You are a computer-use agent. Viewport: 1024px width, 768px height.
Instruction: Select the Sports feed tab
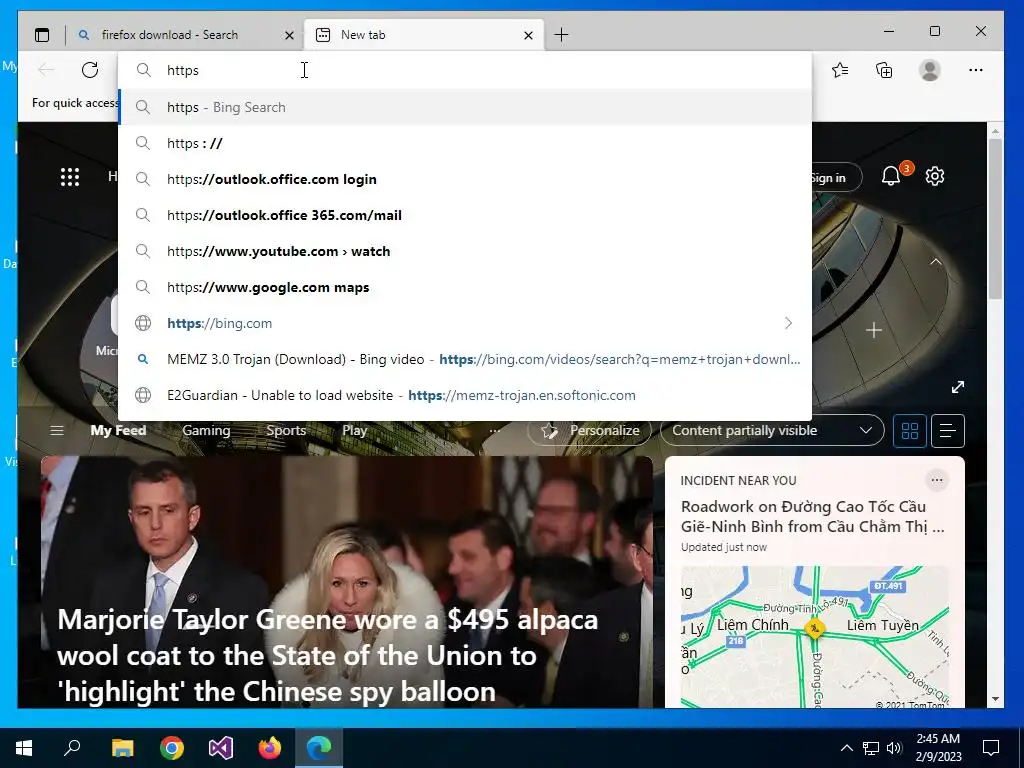coord(286,430)
